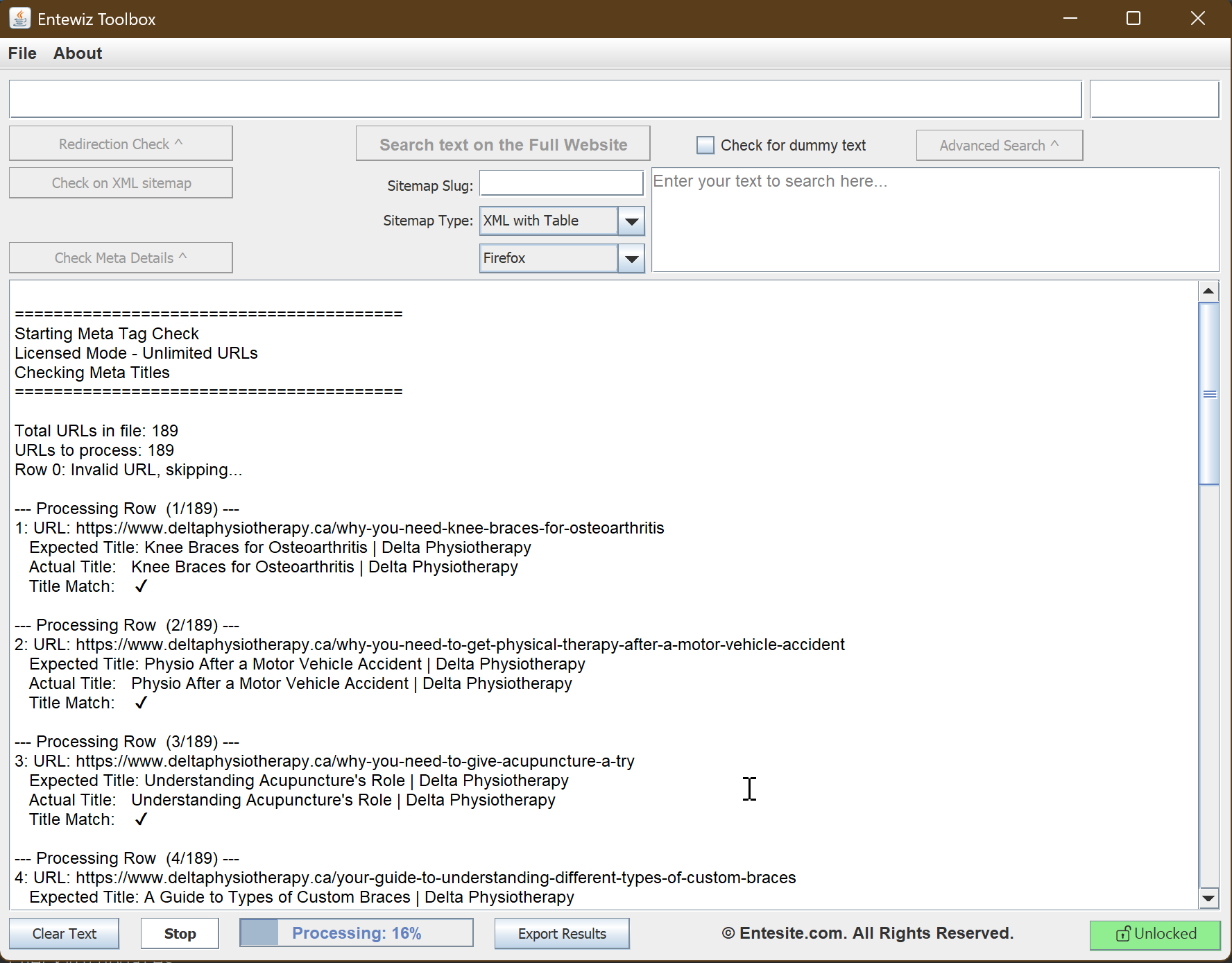Click the Processing 16% progress bar

[356, 932]
